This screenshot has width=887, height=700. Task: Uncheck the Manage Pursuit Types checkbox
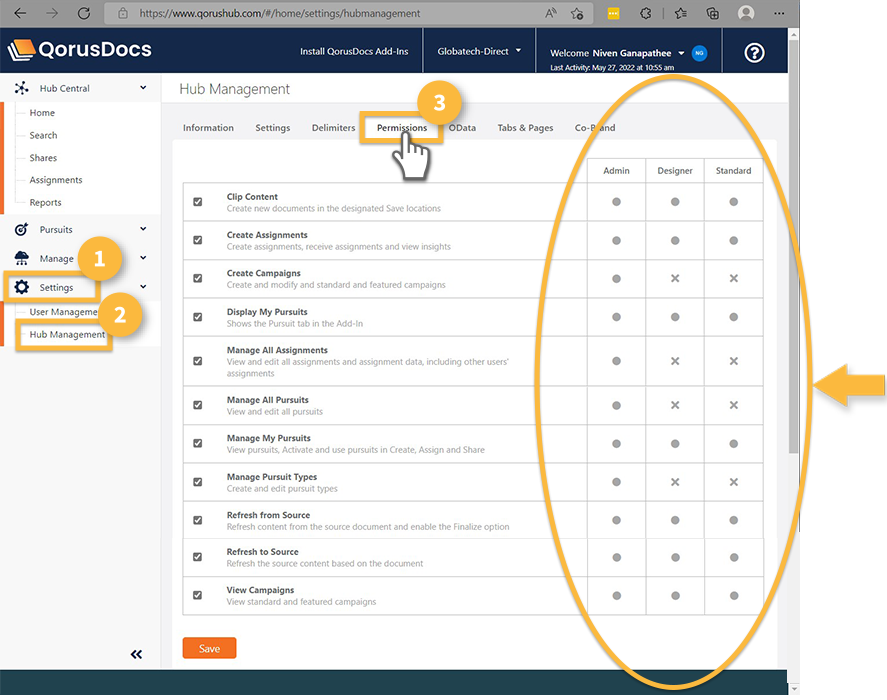pos(197,482)
